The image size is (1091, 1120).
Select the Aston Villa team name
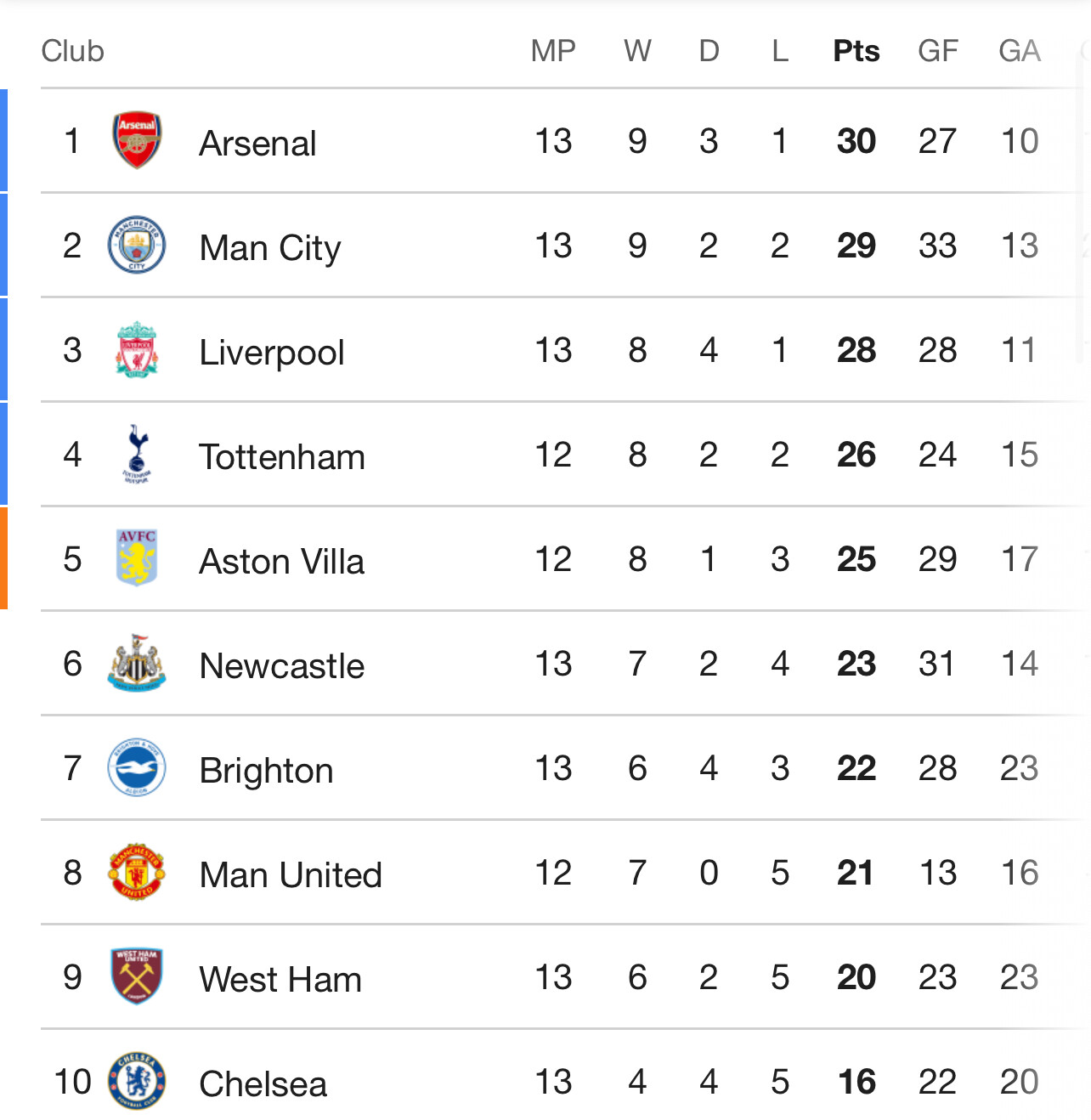click(281, 561)
